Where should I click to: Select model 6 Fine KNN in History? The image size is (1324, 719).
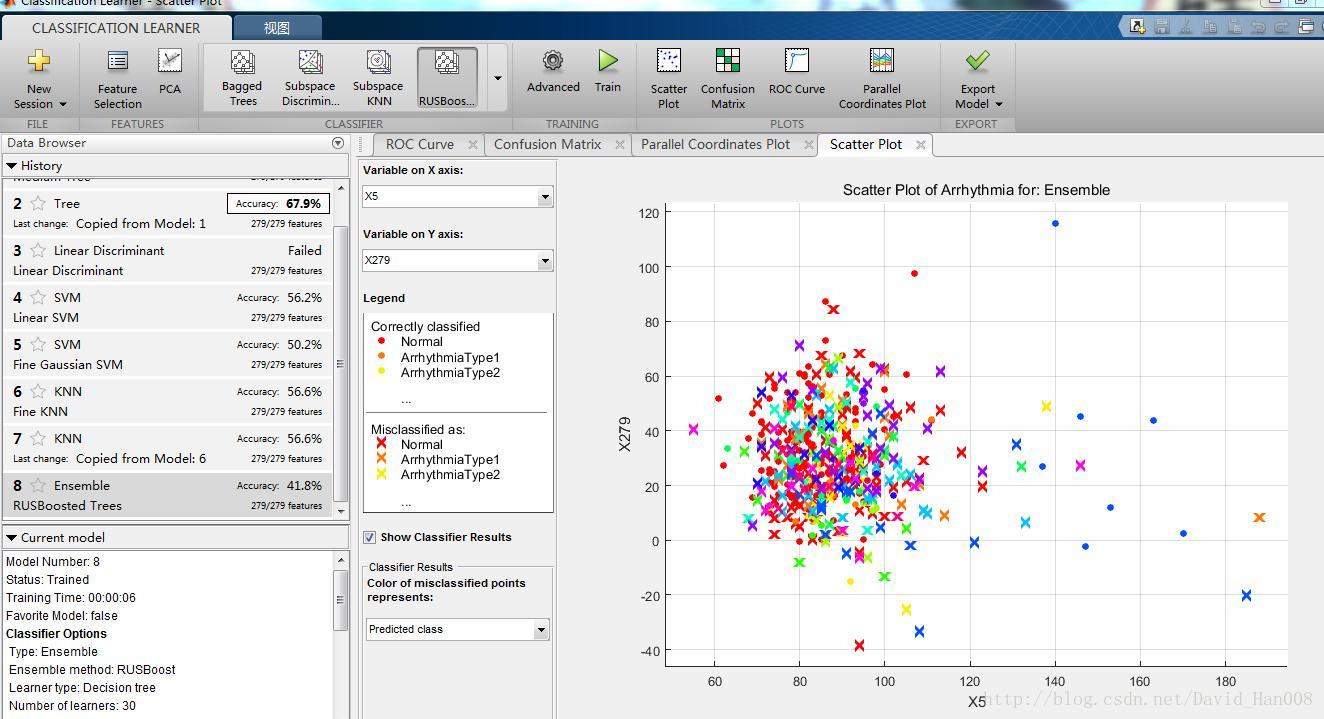(167, 401)
